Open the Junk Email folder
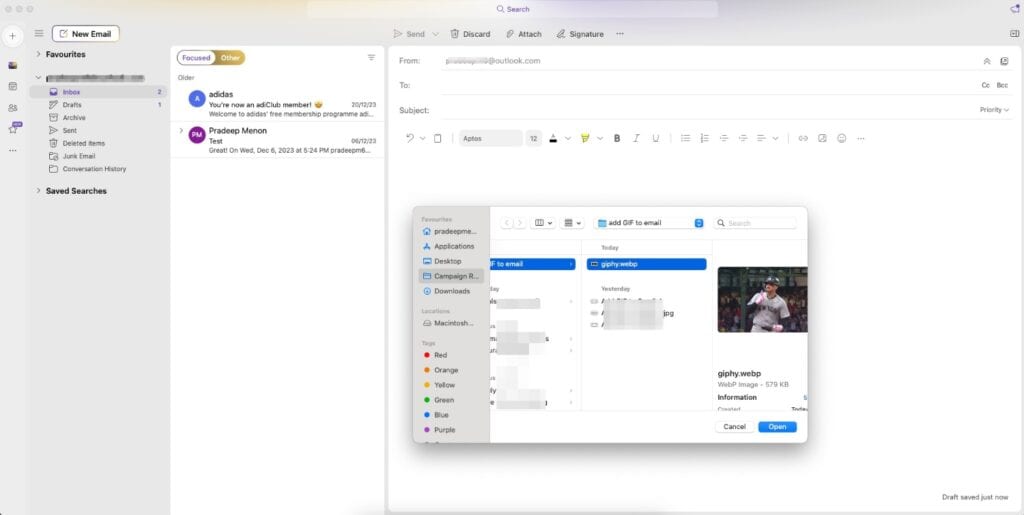1024x515 pixels. pyautogui.click(x=98, y=156)
